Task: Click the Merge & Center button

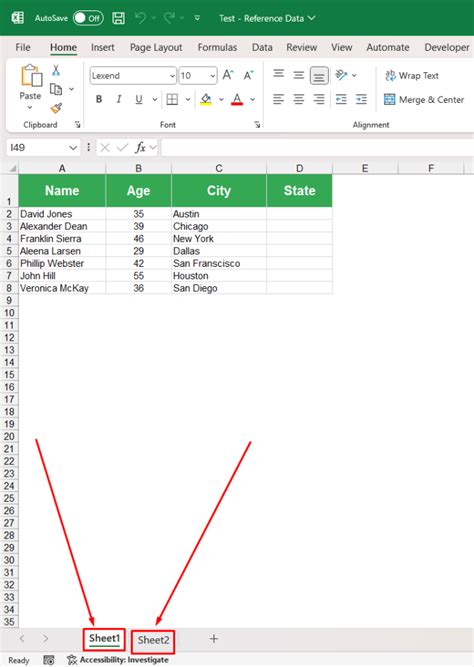Action: (x=424, y=100)
